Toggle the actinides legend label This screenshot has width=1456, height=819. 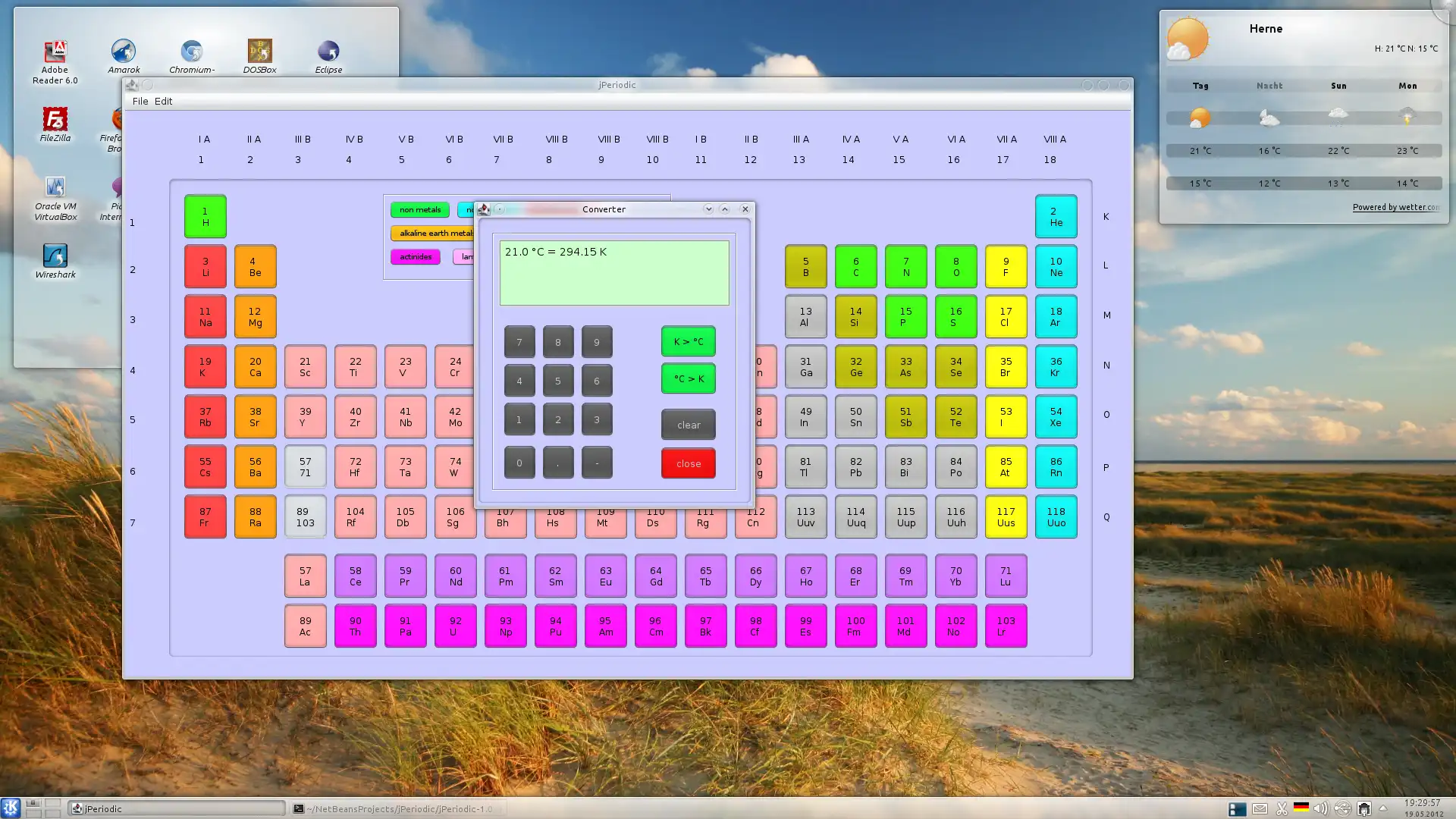[414, 256]
